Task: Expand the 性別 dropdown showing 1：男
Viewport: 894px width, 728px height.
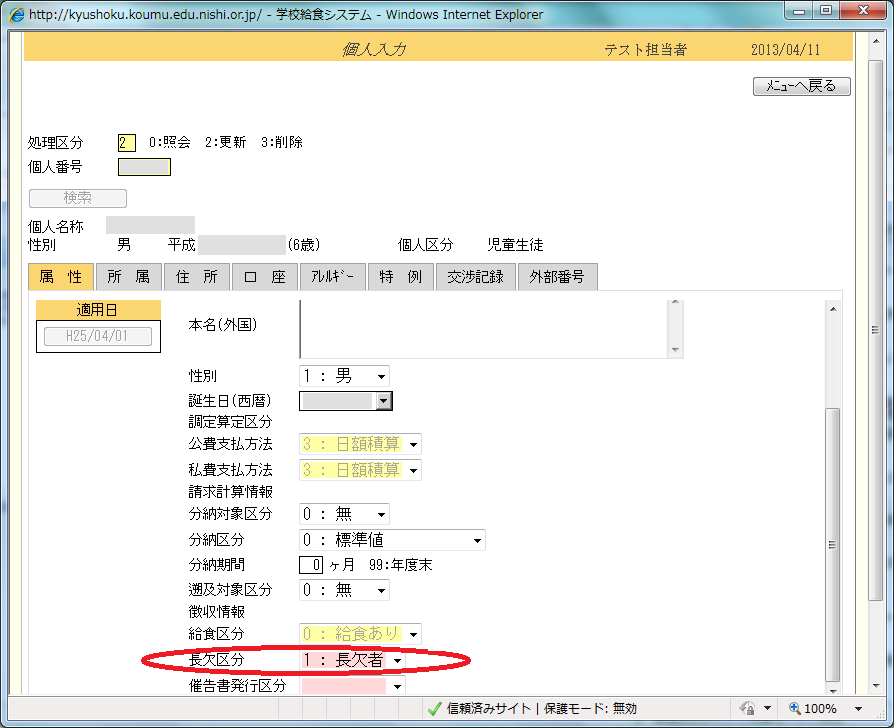Action: (381, 376)
